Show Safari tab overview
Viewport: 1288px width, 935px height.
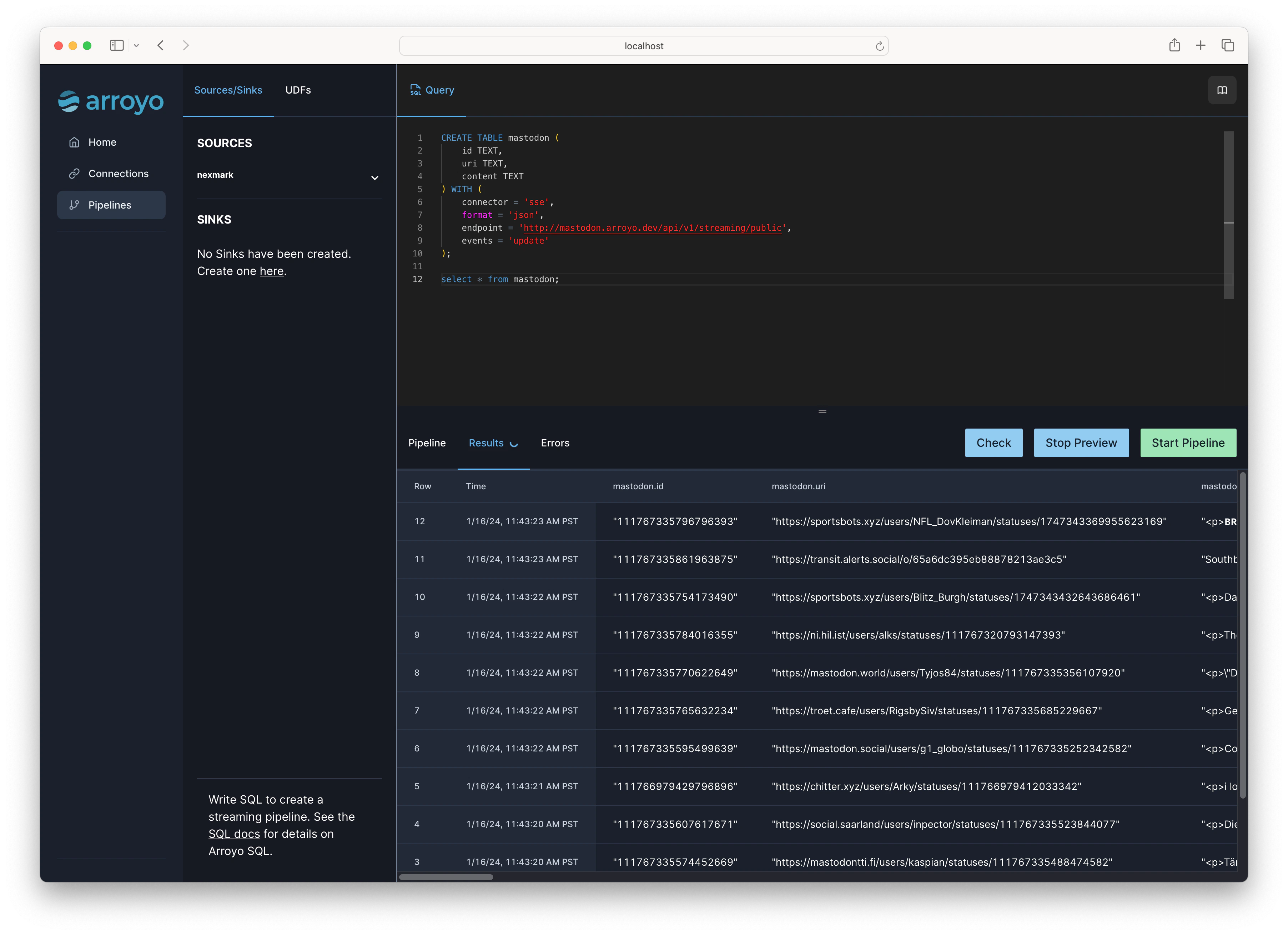[x=1227, y=45]
